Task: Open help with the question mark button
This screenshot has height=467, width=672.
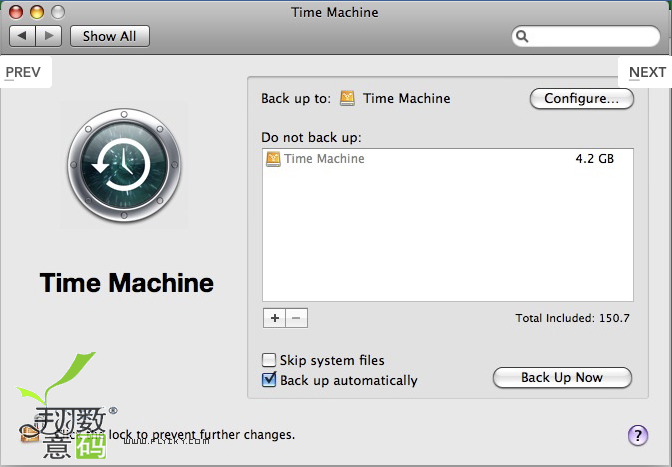Action: [638, 435]
